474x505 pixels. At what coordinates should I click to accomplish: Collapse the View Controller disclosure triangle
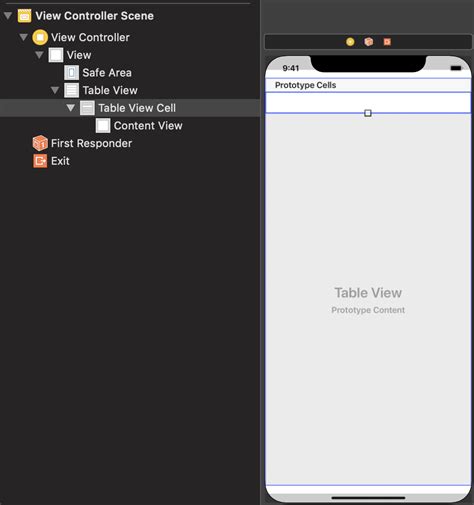[x=23, y=37]
